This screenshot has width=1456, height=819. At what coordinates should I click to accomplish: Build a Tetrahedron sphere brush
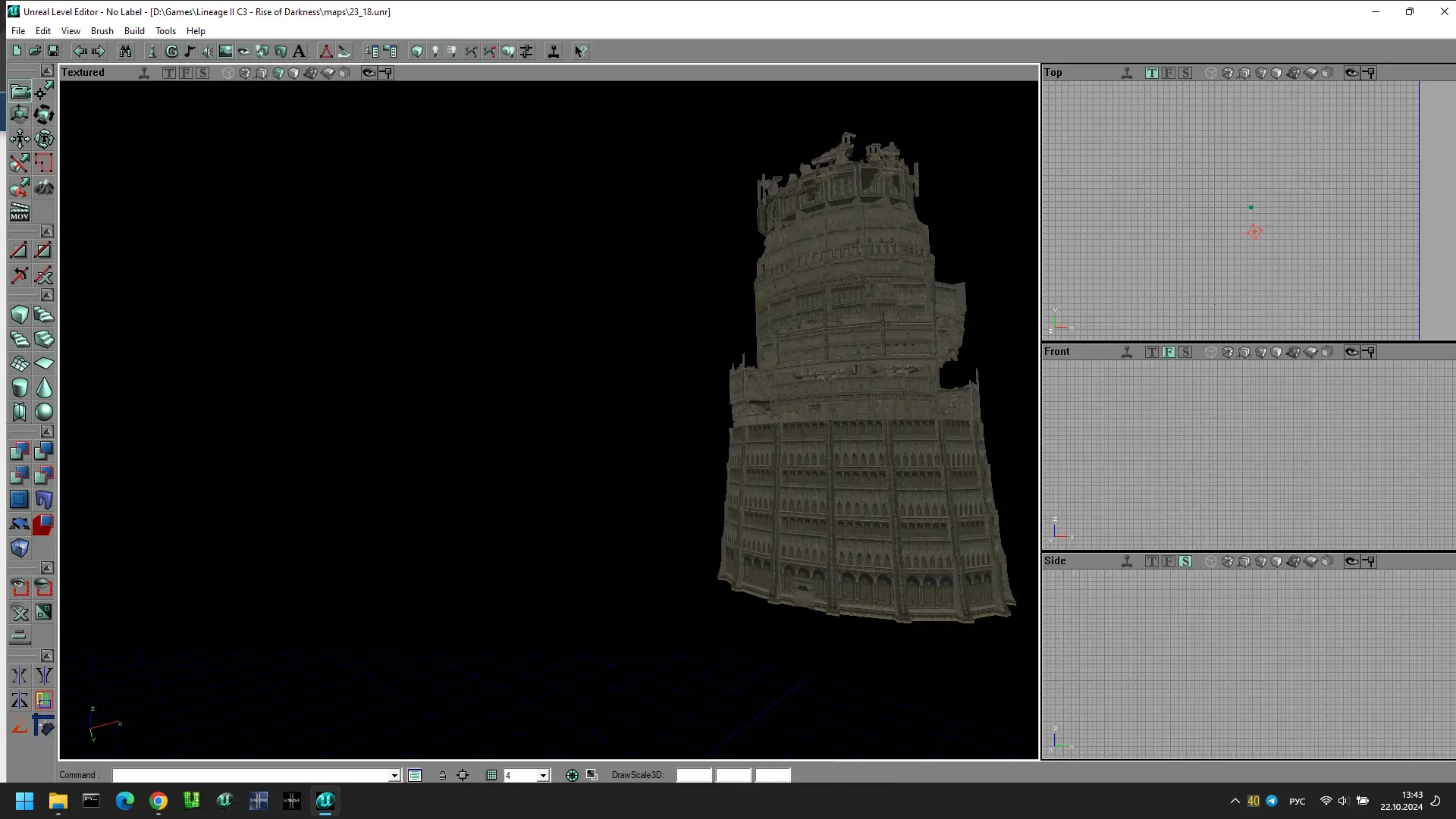tap(44, 412)
